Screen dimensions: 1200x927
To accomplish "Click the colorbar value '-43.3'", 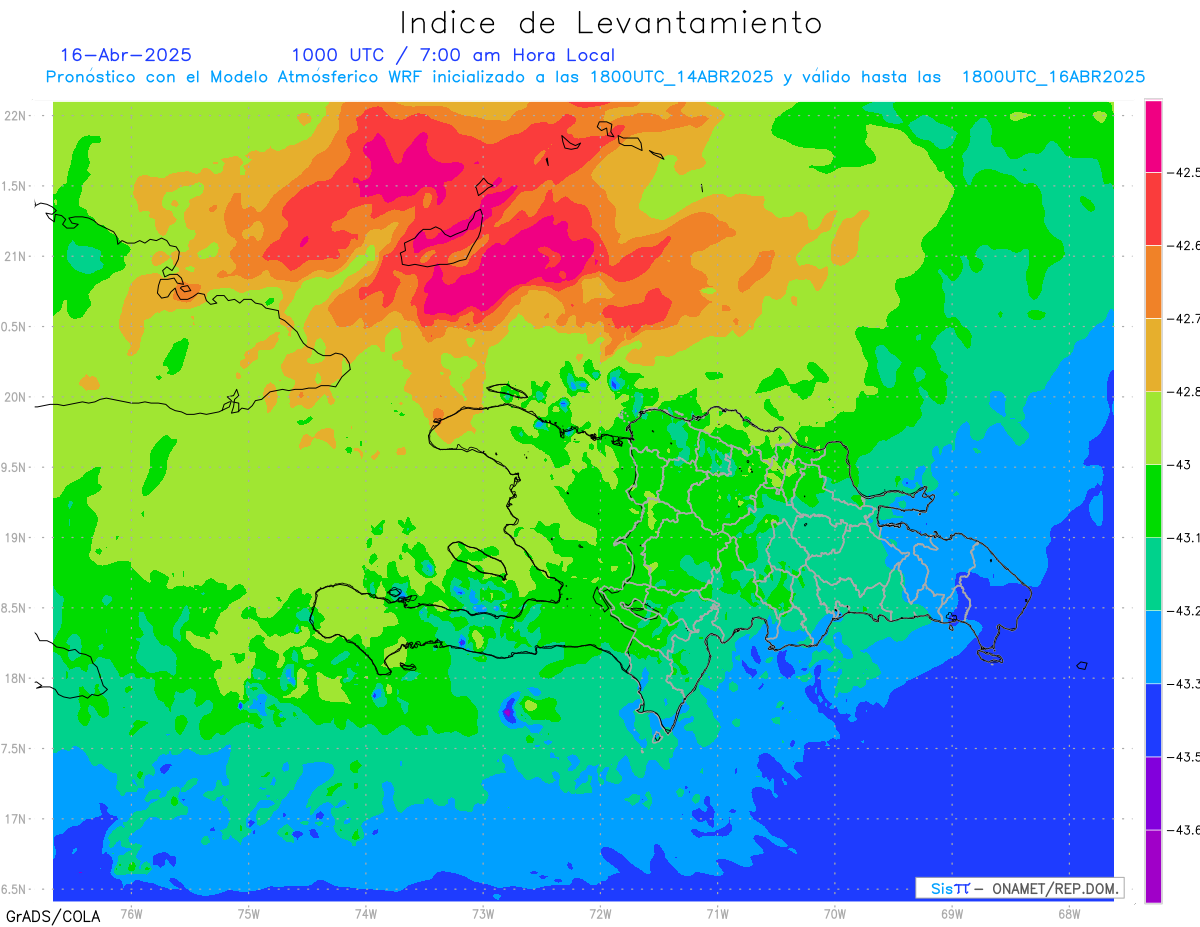I will (1186, 683).
